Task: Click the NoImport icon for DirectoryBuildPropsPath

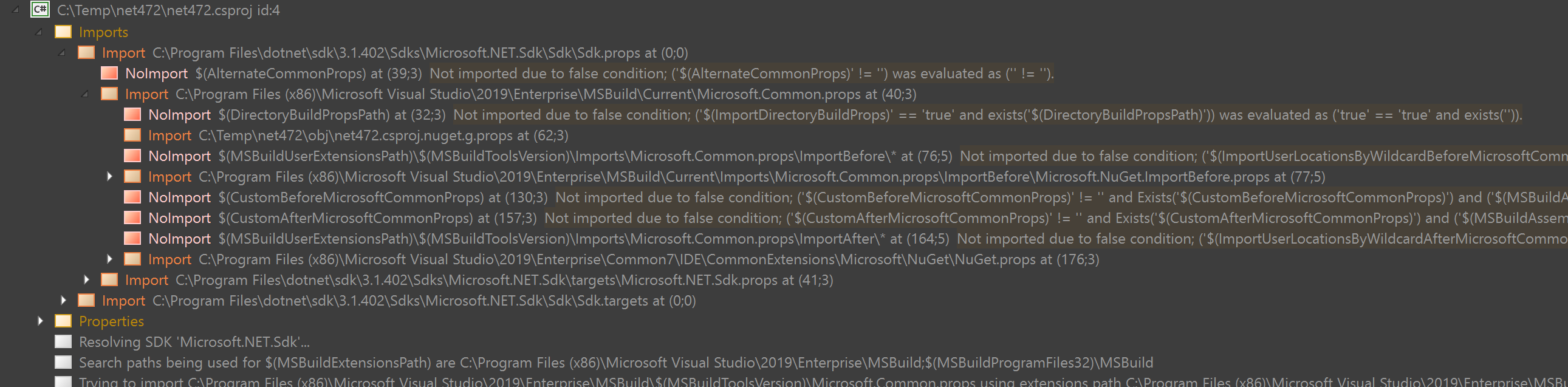Action: [132, 114]
